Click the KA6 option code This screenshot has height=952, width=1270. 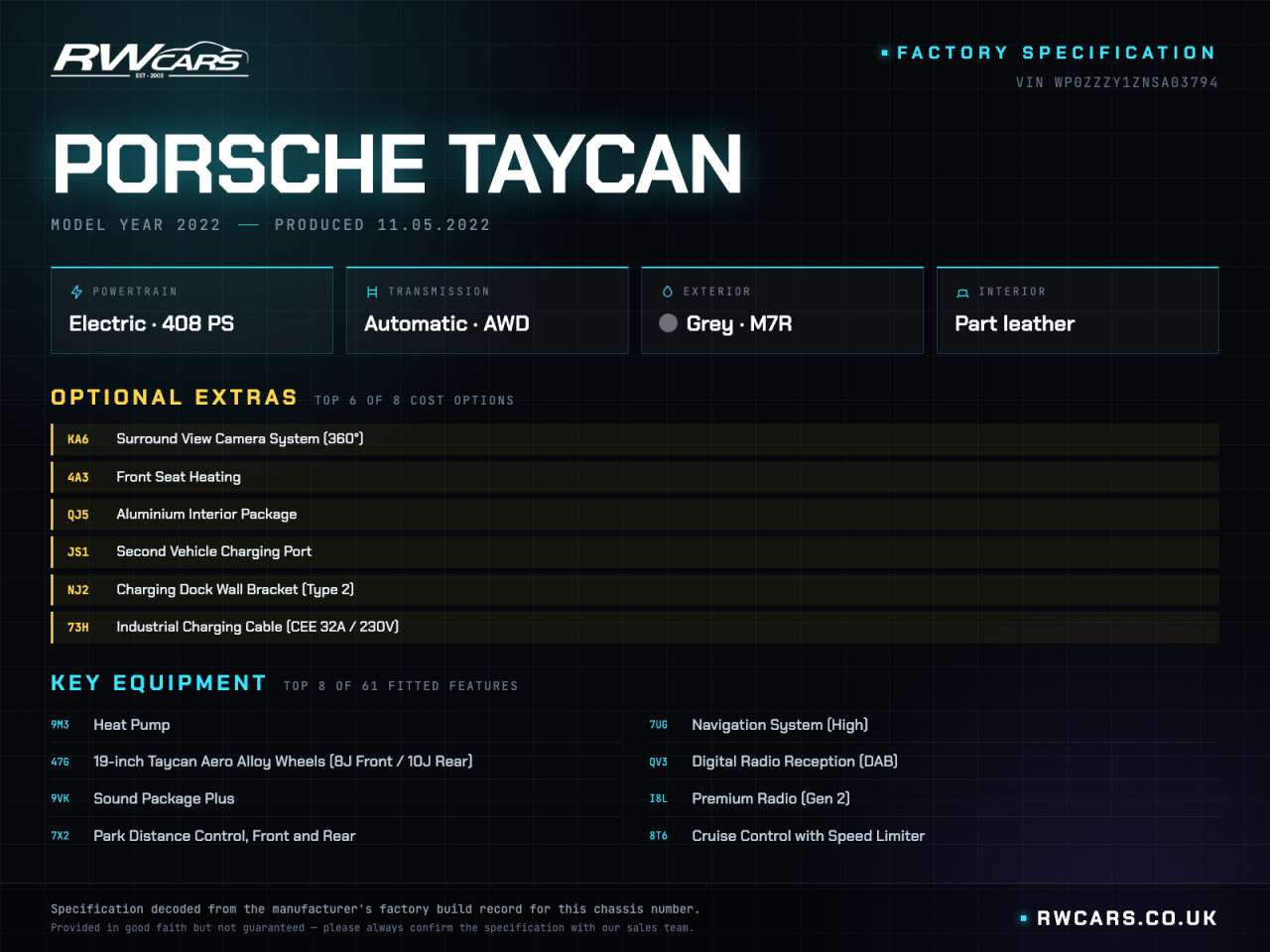click(x=78, y=439)
